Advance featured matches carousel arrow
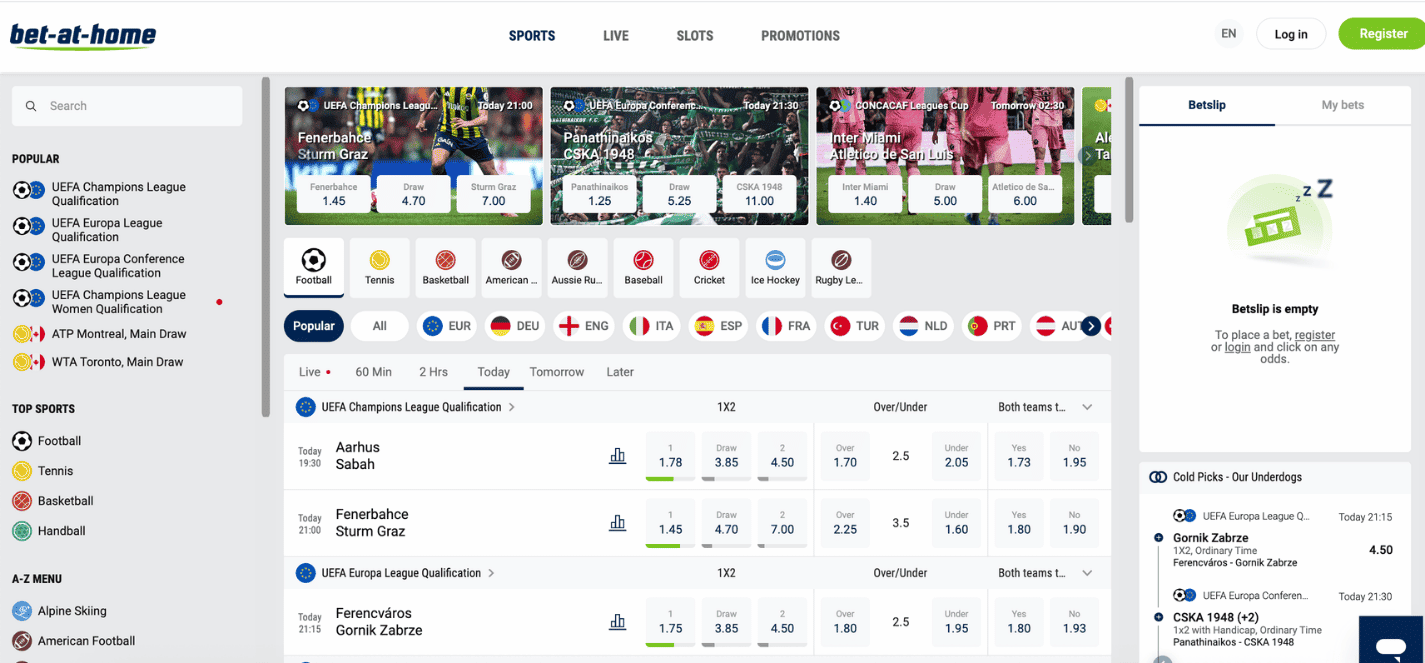1425x663 pixels. [1087, 155]
